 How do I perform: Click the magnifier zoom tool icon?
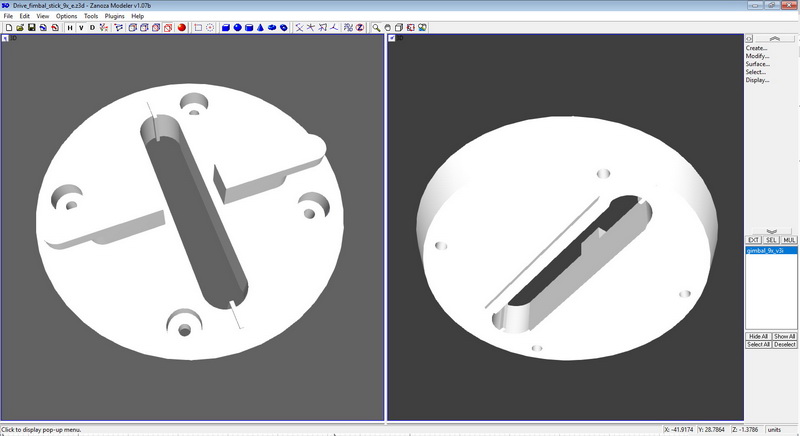point(376,27)
